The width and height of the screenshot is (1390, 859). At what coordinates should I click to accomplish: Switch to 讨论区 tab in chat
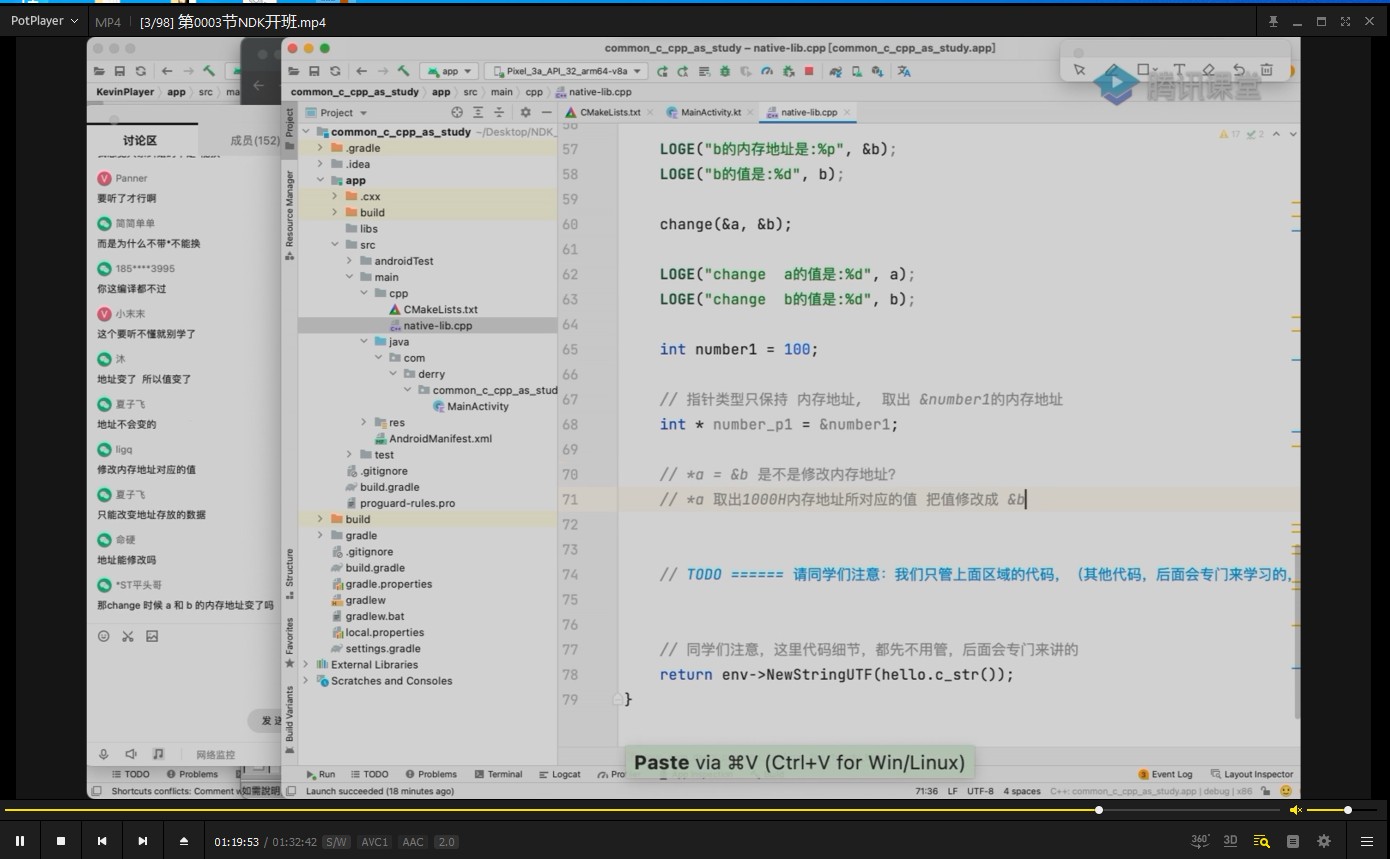(x=140, y=141)
